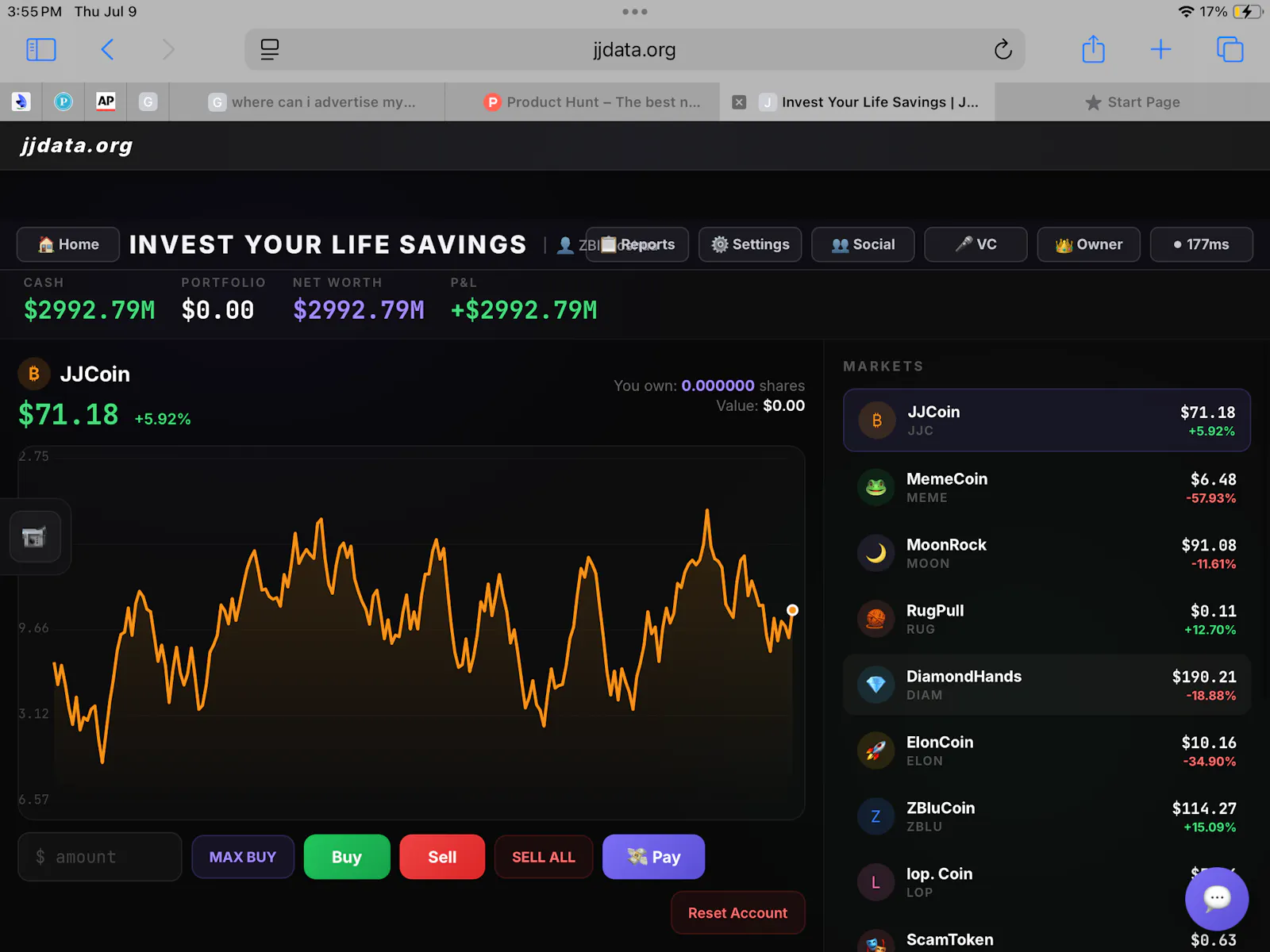
Task: Select the Invest Your Life Savings tab
Action: [857, 102]
